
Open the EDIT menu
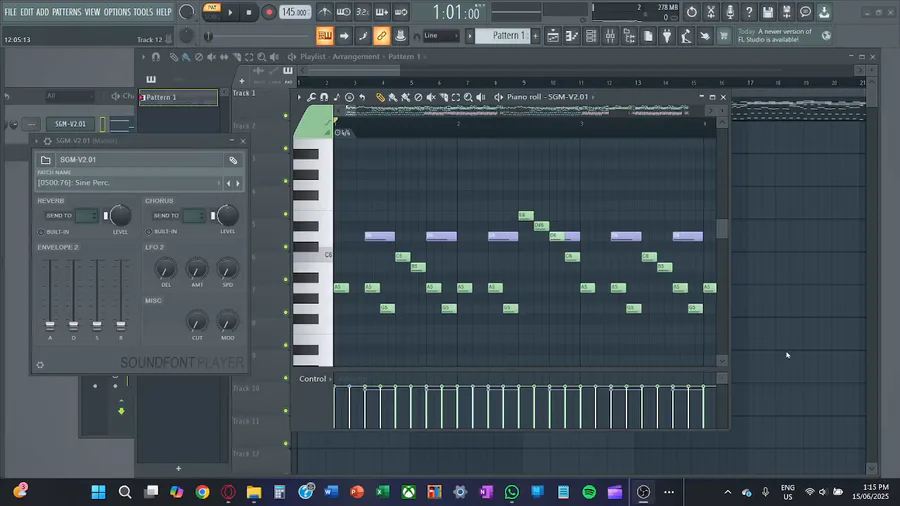[26, 12]
